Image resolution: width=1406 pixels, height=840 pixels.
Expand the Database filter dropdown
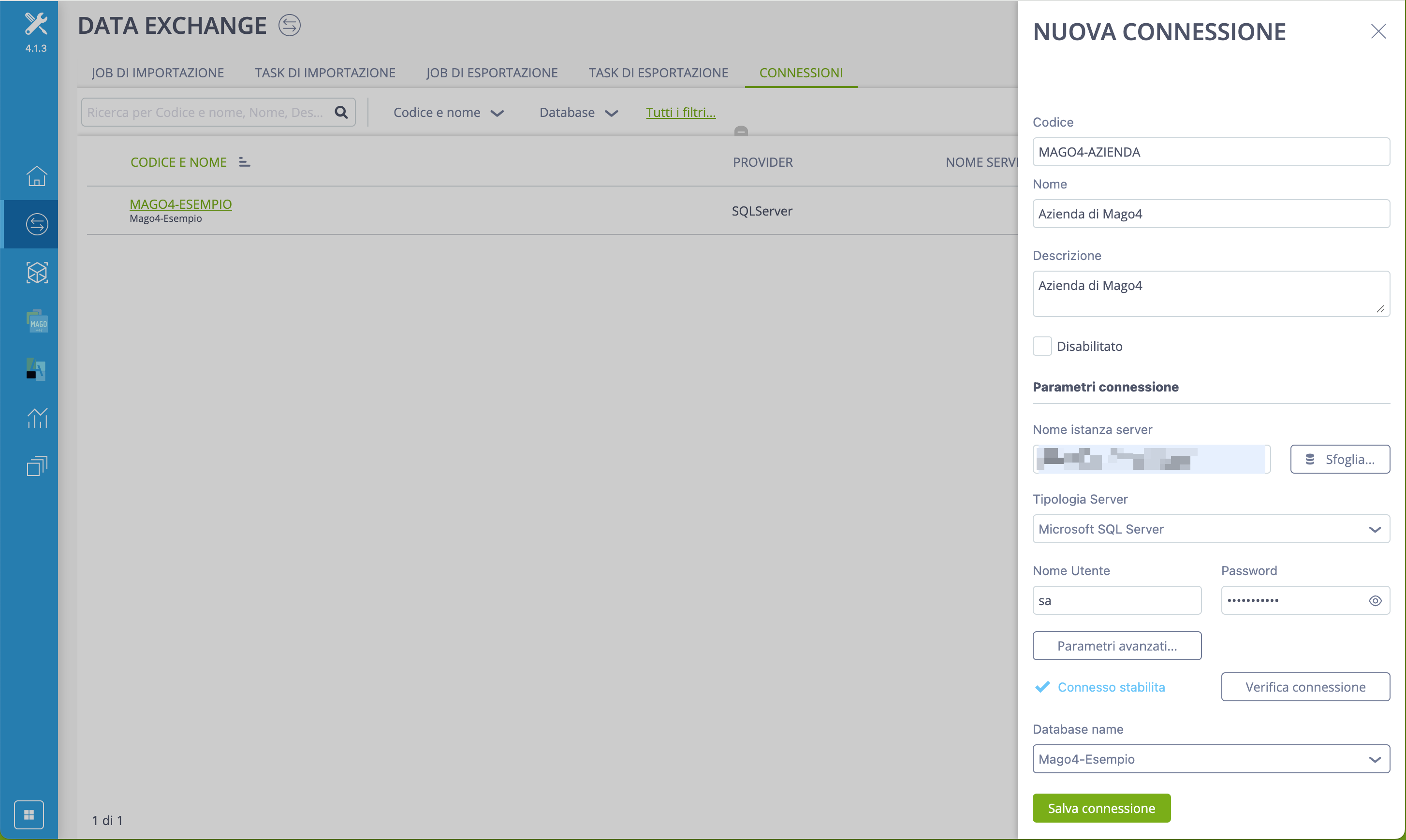578,113
